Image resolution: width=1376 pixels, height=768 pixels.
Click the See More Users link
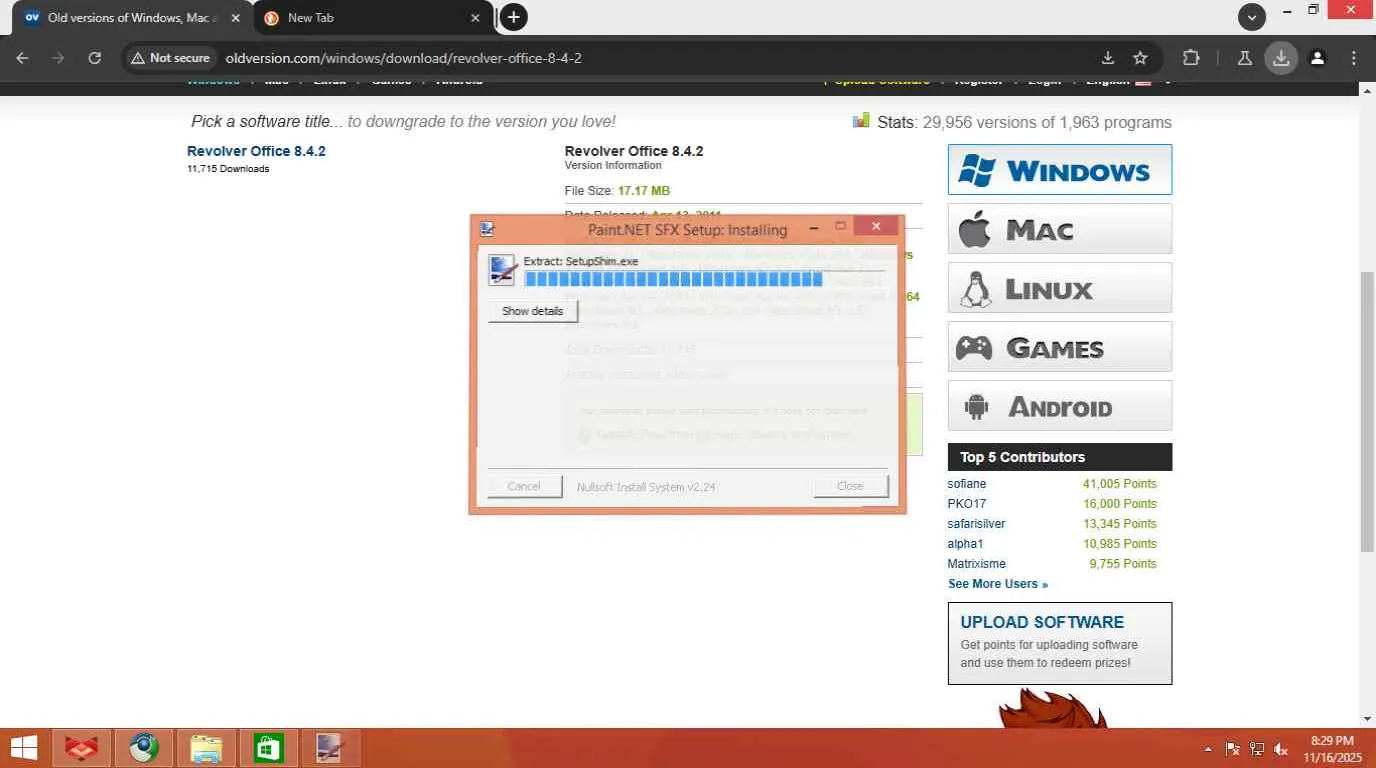point(998,584)
